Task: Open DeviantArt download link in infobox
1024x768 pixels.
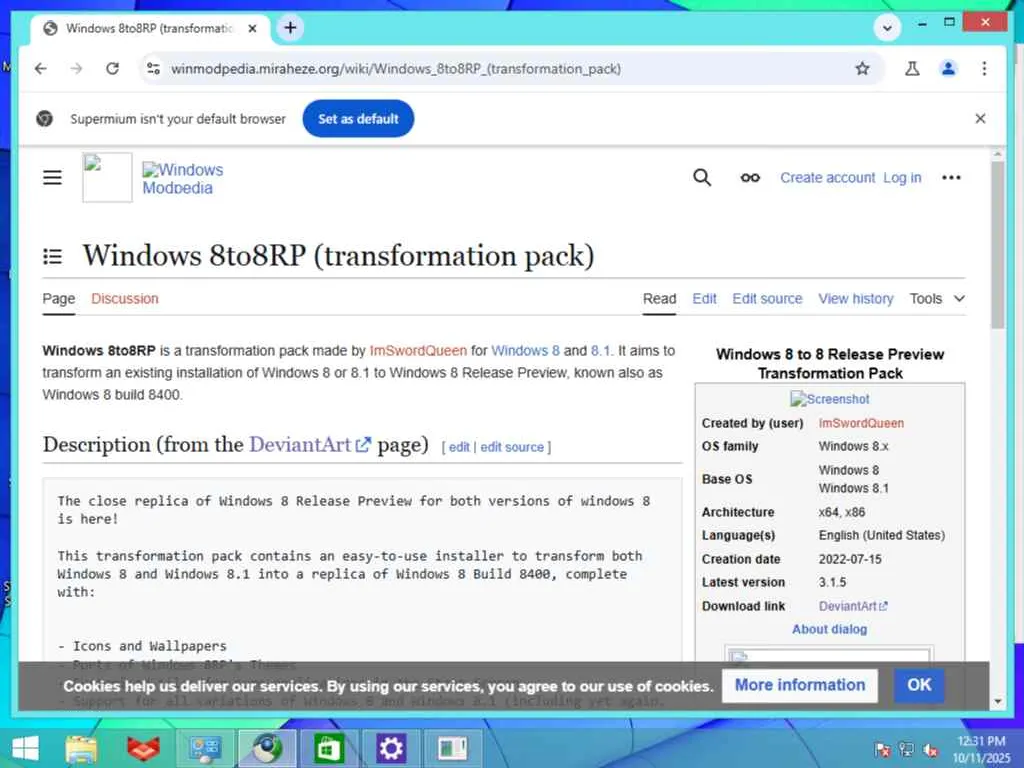Action: (x=853, y=606)
